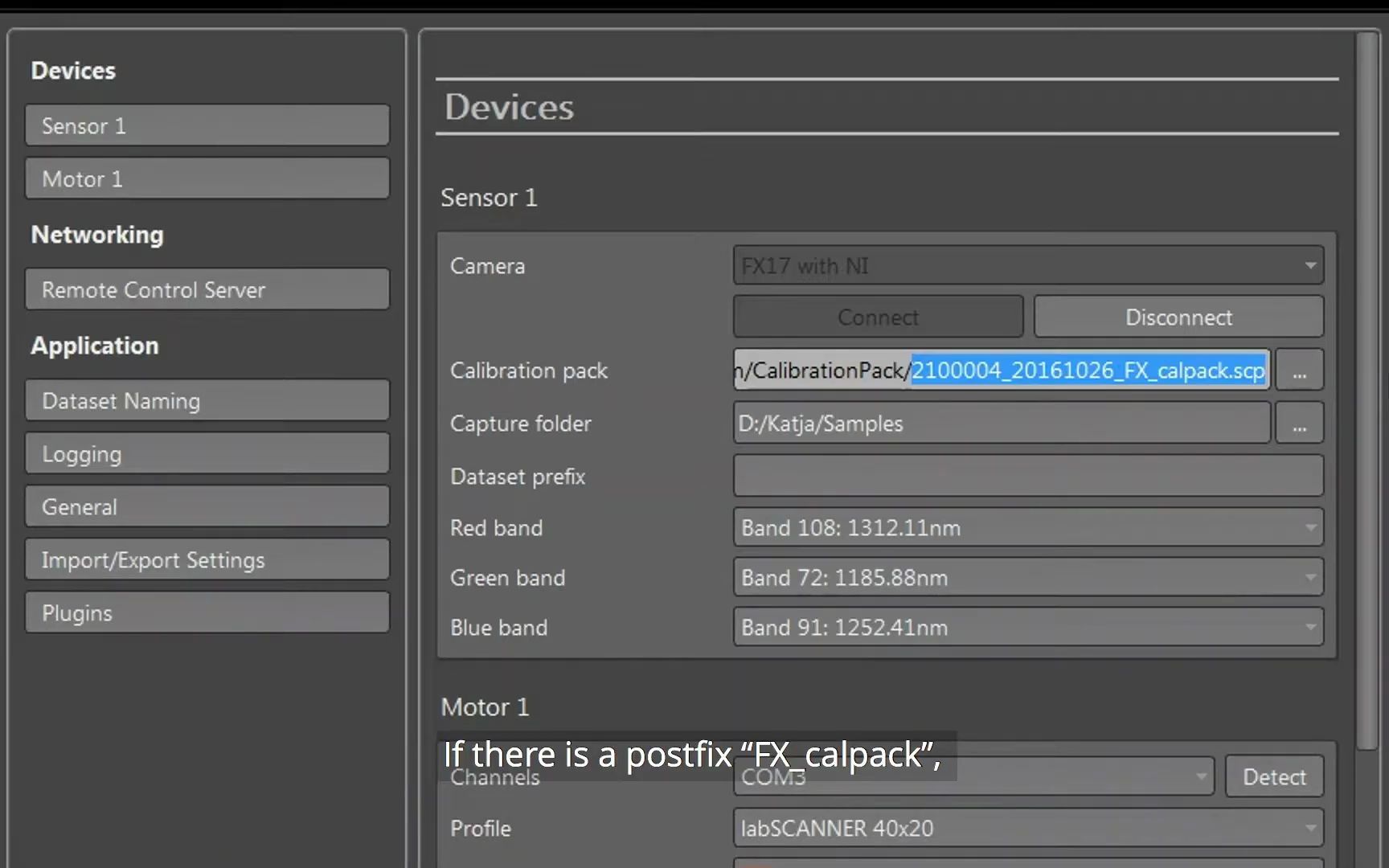The image size is (1389, 868).
Task: Expand the Red band dropdown
Action: 1027,527
